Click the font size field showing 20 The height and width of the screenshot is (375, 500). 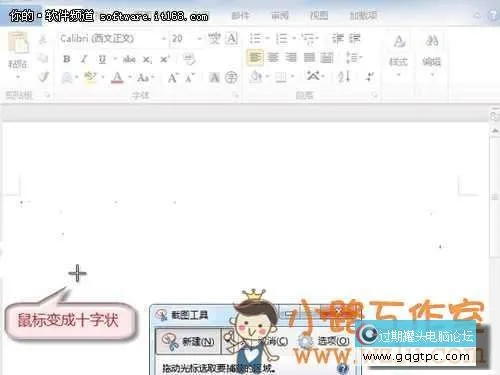click(x=183, y=39)
